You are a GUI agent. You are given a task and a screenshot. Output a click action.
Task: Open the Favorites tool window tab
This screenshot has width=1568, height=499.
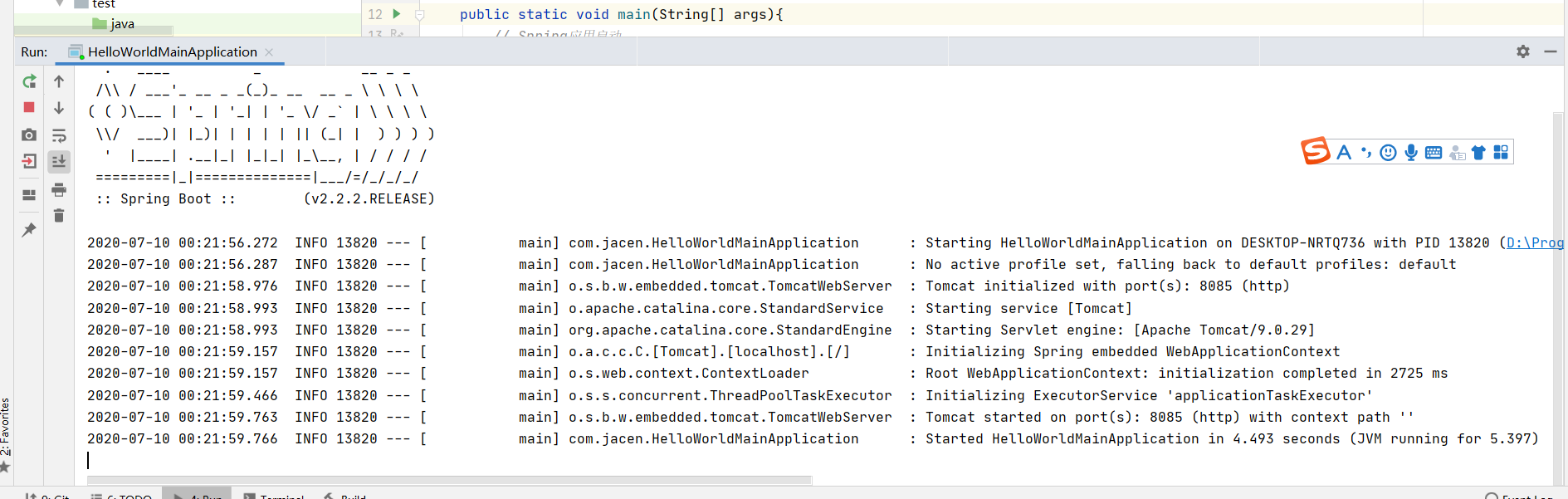click(x=6, y=426)
